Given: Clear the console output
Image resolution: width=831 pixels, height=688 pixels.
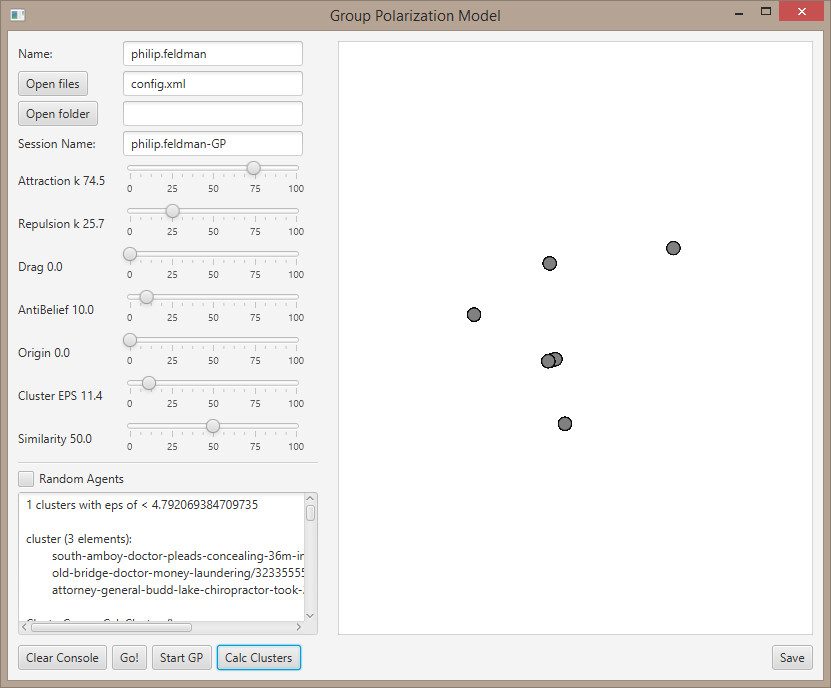Looking at the screenshot, I should [x=62, y=657].
